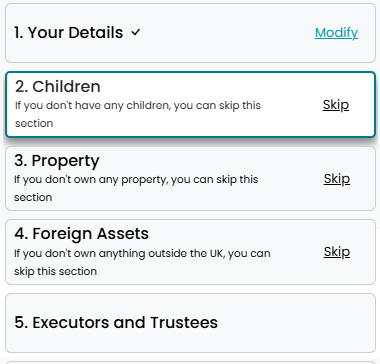The image size is (380, 364).
Task: Open the '5. Executors and Trustees' heading
Action: [x=116, y=322]
